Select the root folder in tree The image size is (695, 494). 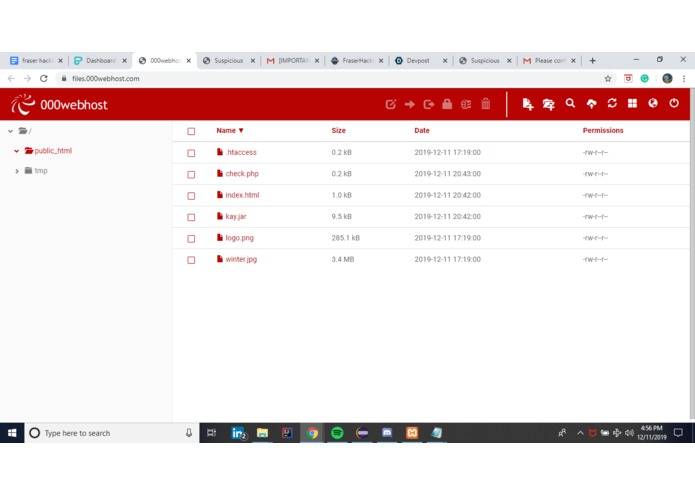(x=25, y=131)
